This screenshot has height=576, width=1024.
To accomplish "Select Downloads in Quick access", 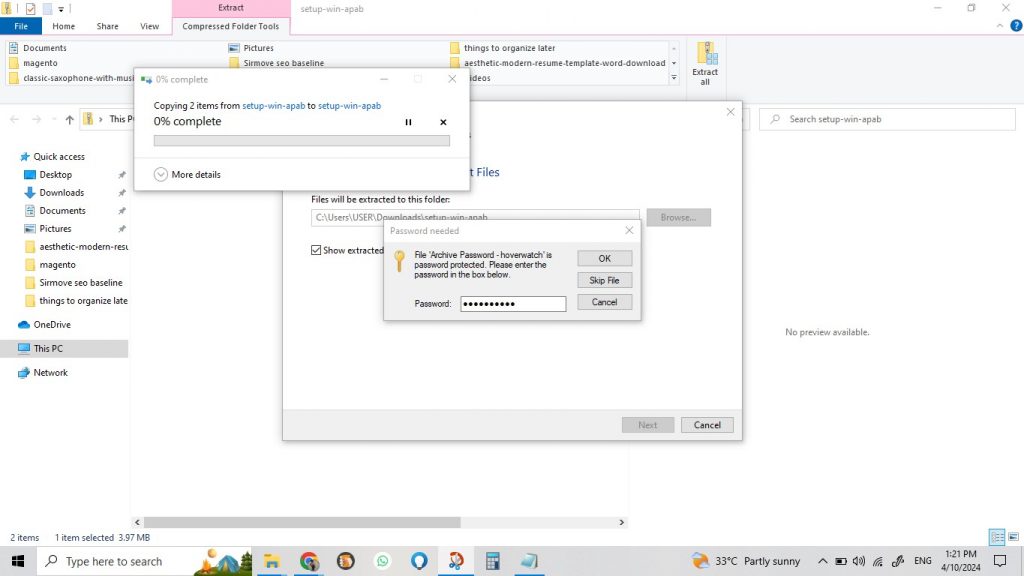I will tap(61, 193).
